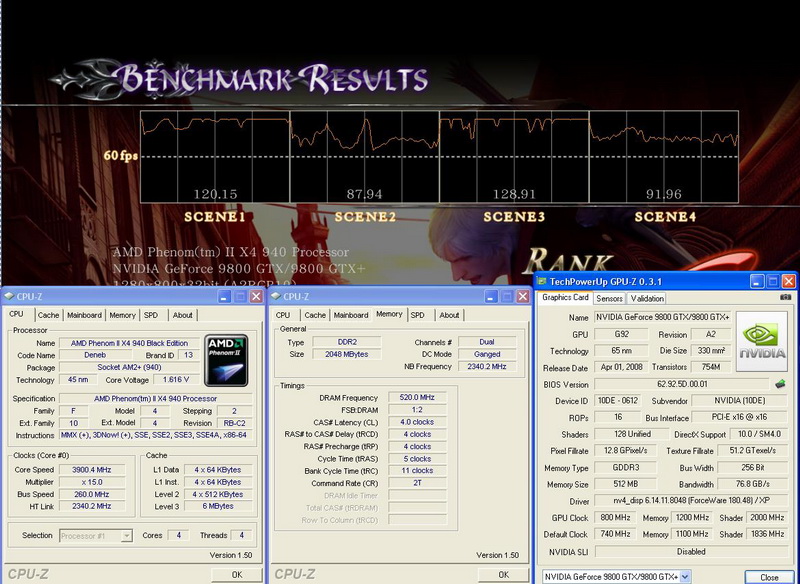This screenshot has height=584, width=800.
Task: Click the Command Rate 2T value
Action: click(x=417, y=483)
